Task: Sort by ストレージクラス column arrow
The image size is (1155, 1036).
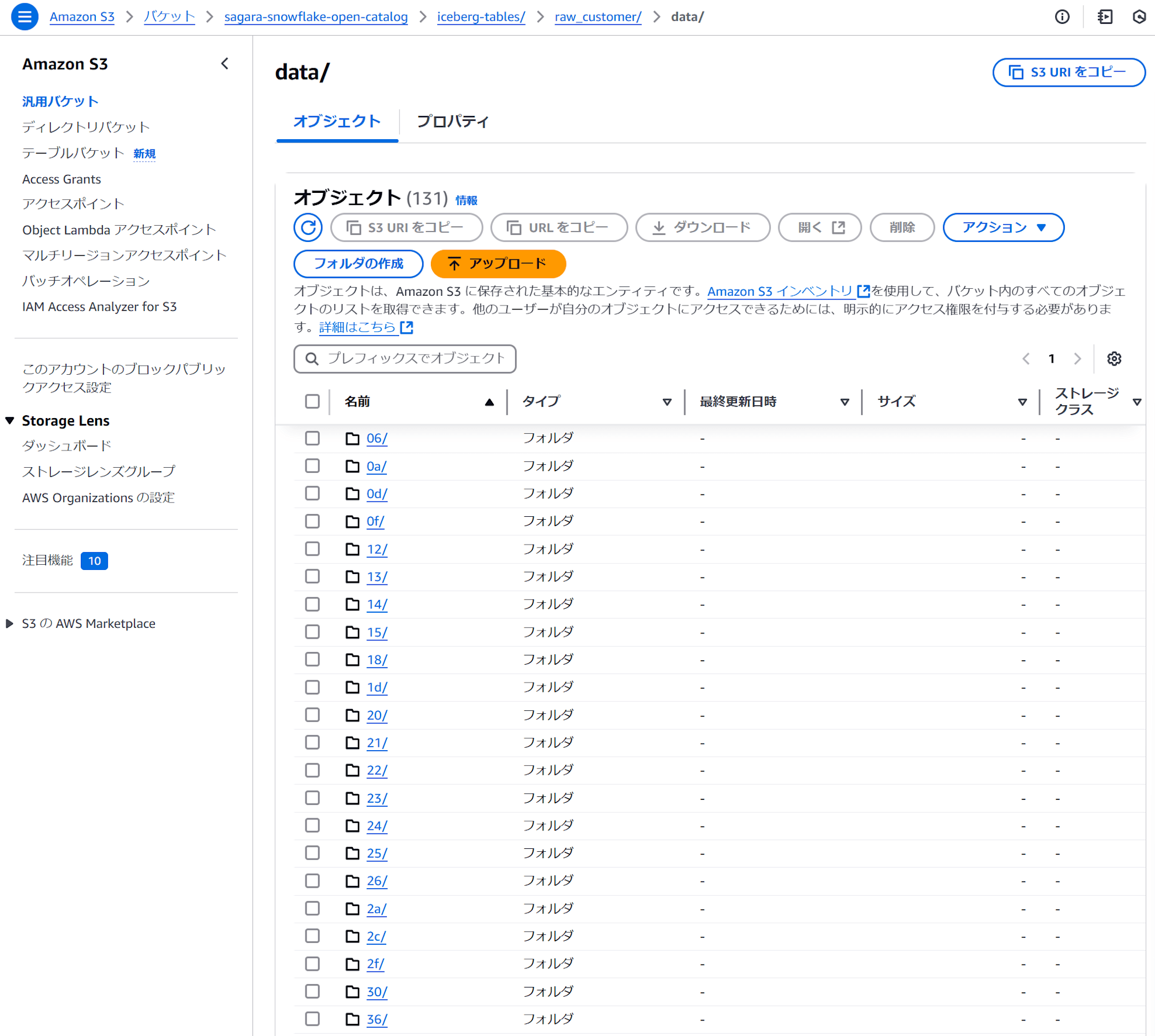Action: 1137,402
